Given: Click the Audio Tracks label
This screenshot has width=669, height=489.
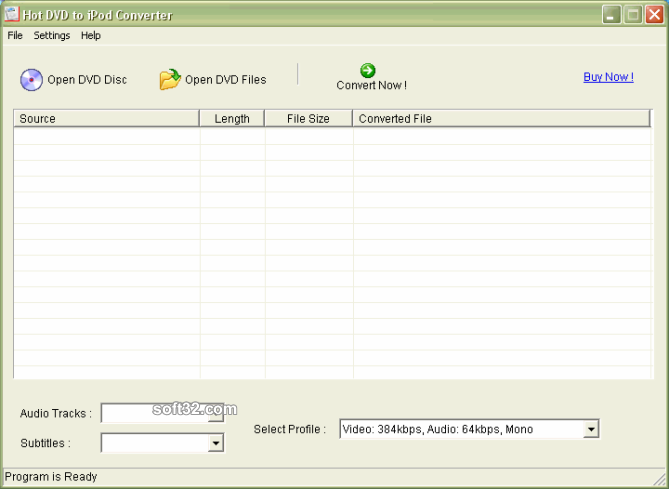Looking at the screenshot, I should [x=56, y=413].
